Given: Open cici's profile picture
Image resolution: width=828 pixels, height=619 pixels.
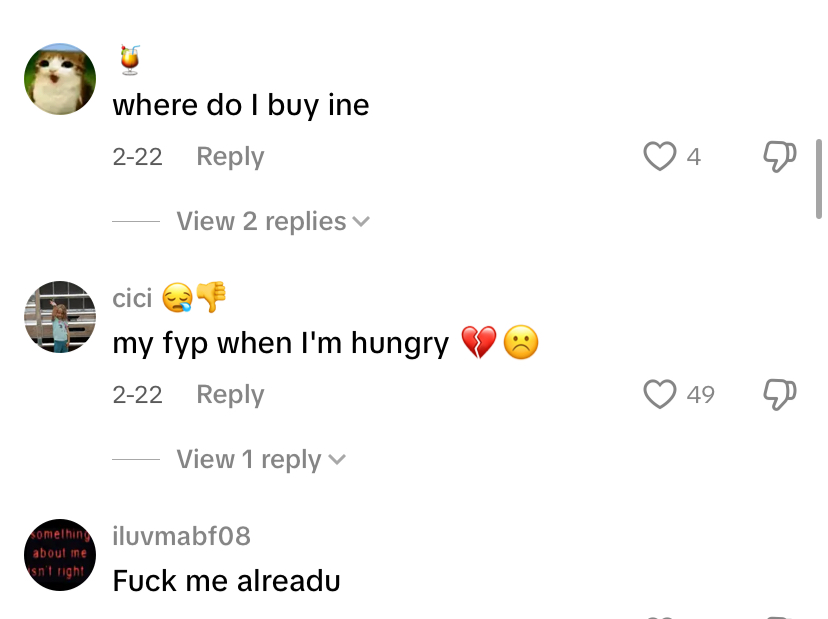Looking at the screenshot, I should 60,317.
